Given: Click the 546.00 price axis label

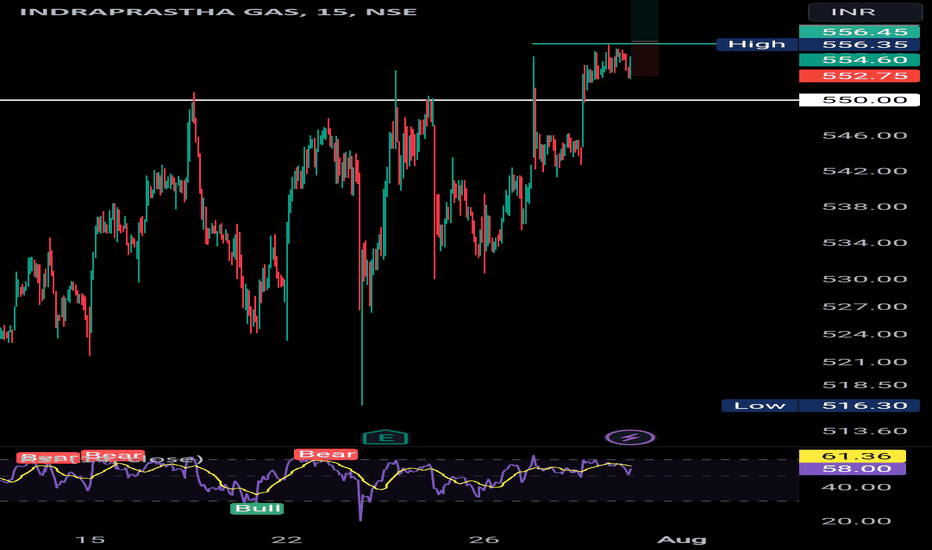Looking at the screenshot, I should click(864, 136).
